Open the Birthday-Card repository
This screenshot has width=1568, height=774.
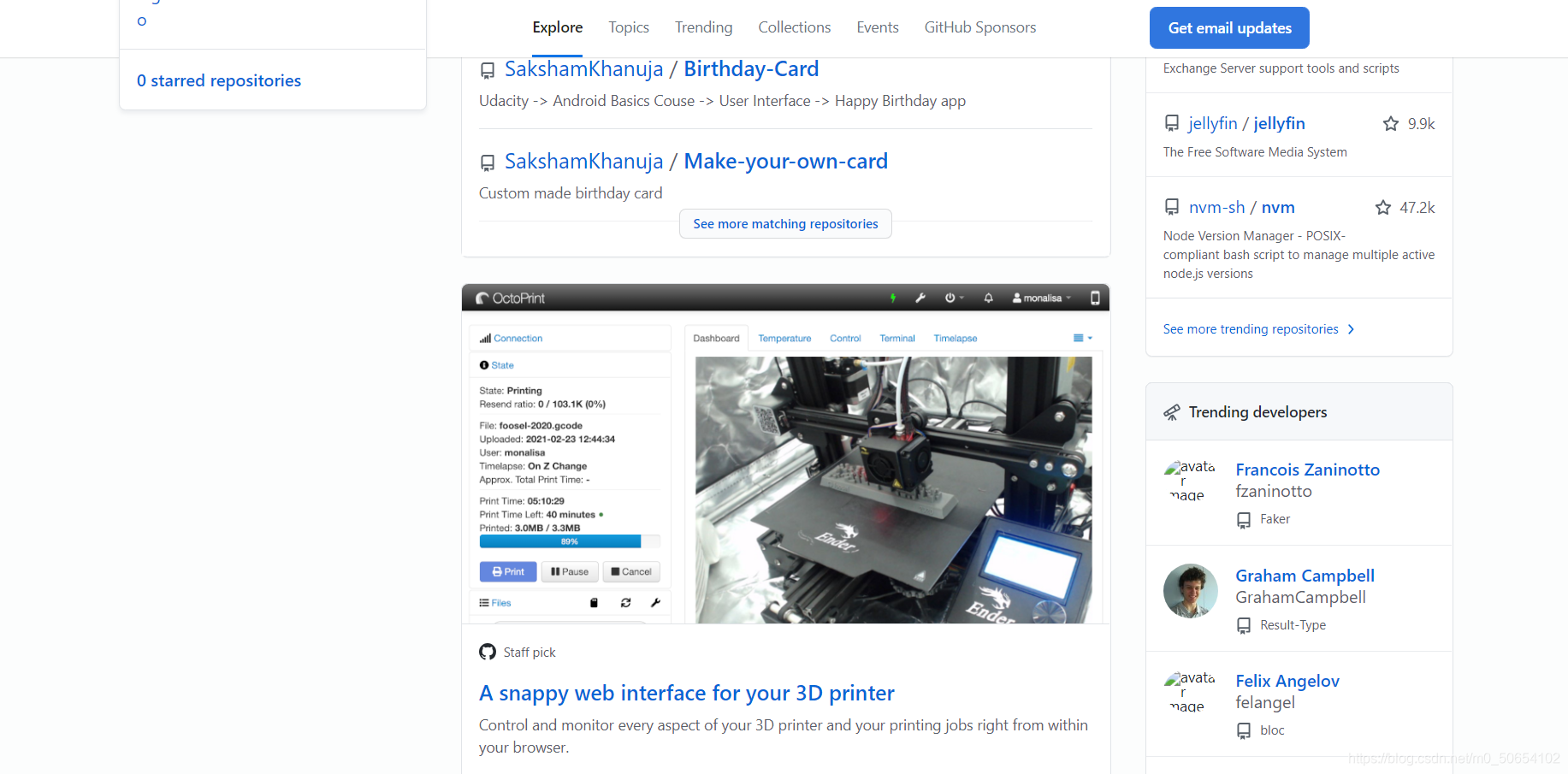(x=751, y=68)
